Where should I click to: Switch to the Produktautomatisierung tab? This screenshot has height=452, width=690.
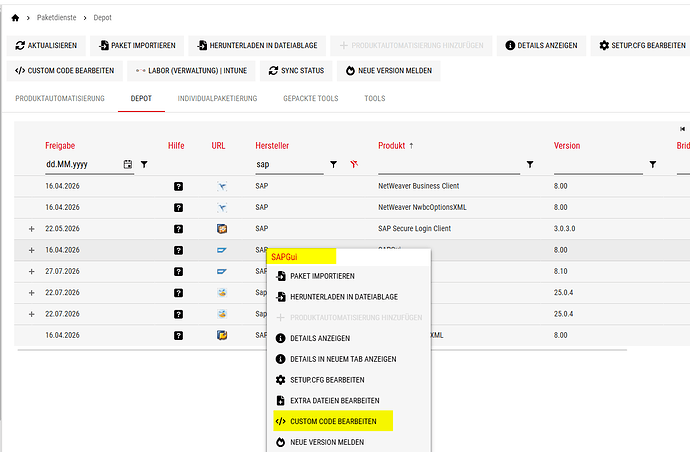click(x=60, y=99)
